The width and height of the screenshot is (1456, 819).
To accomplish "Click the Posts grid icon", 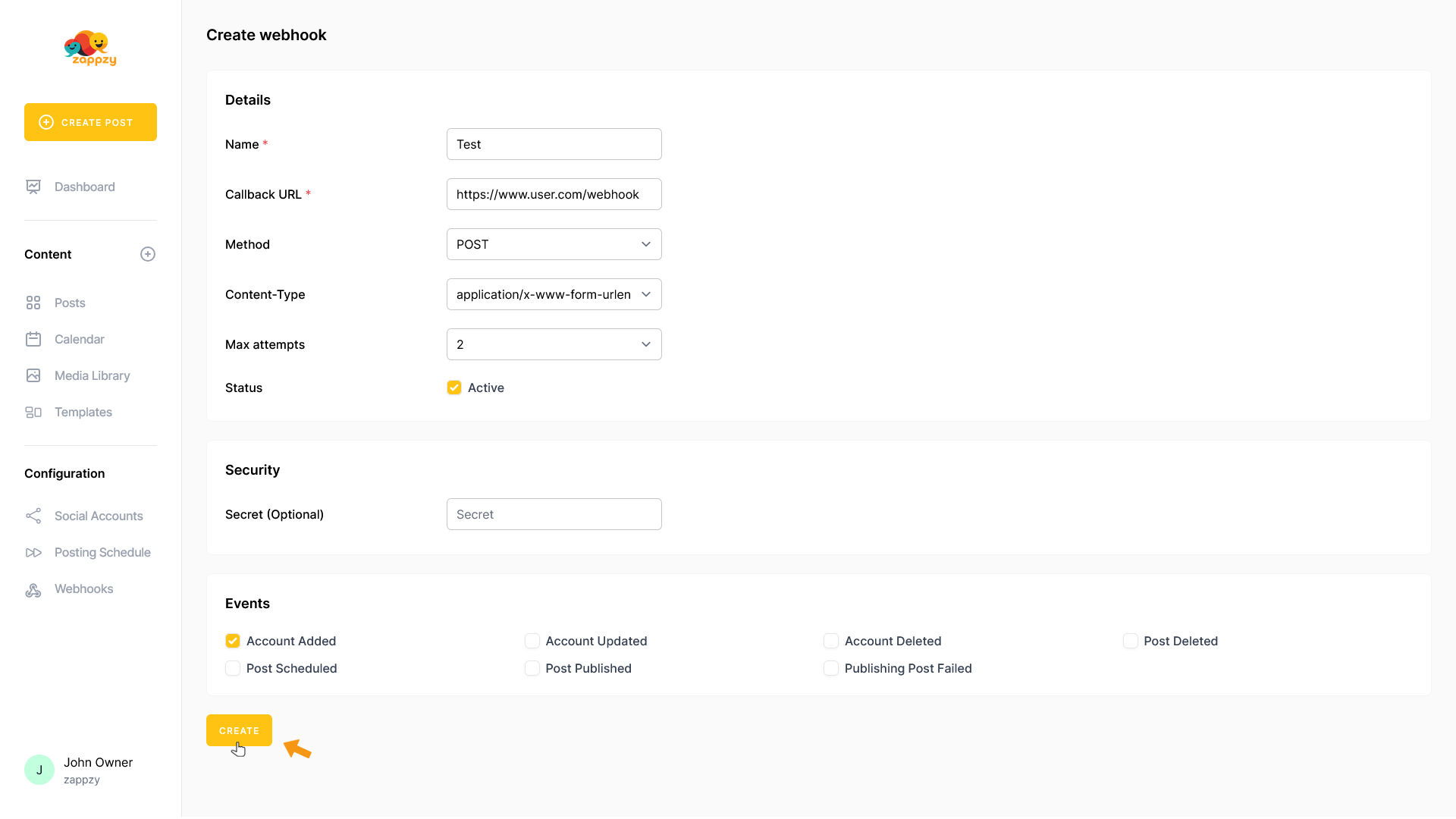I will click(33, 303).
